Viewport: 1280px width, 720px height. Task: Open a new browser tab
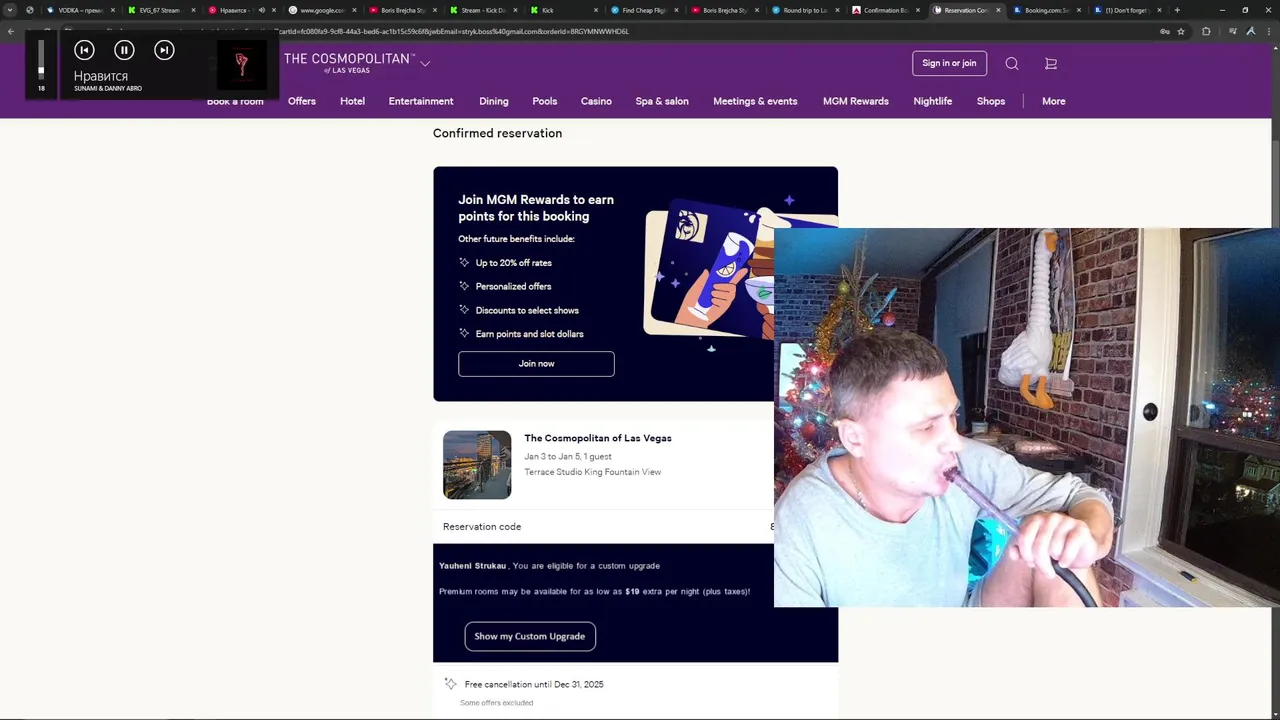(x=1177, y=10)
